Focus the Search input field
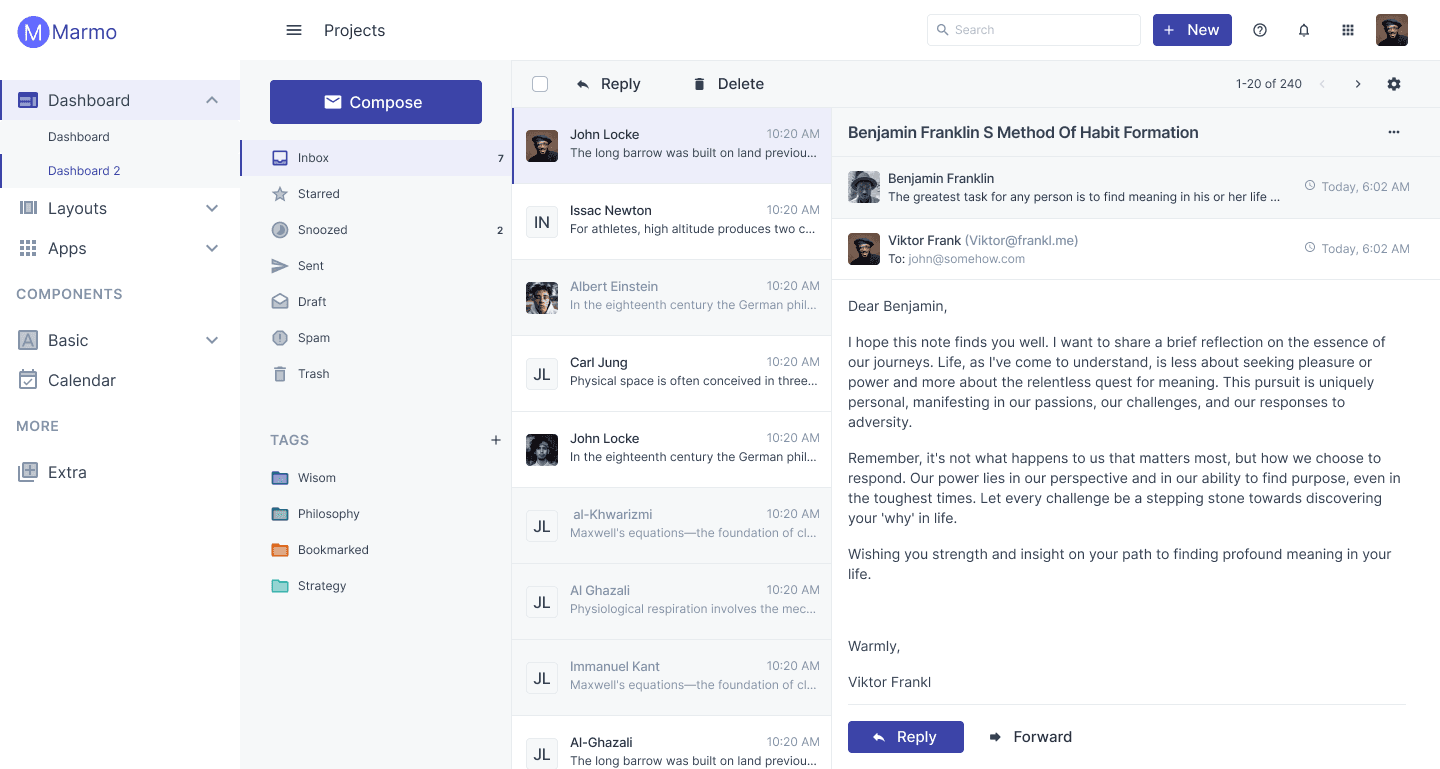Screen dimensions: 1440x769 (x=1034, y=30)
